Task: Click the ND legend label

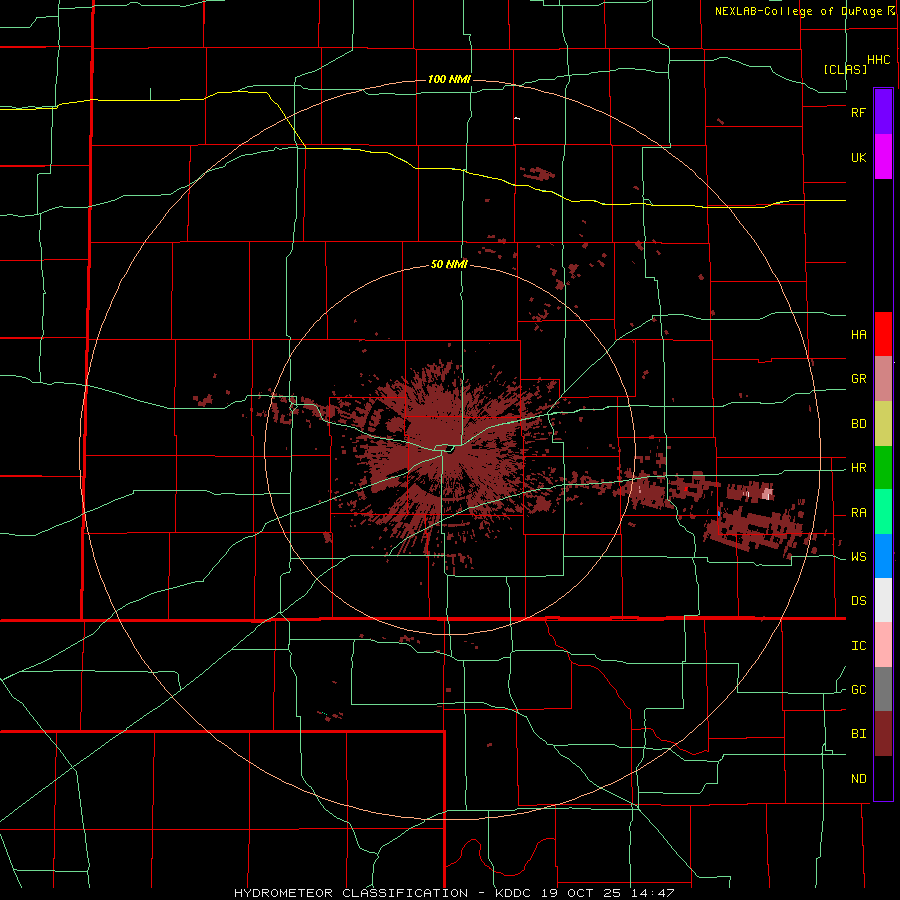Action: tap(858, 779)
